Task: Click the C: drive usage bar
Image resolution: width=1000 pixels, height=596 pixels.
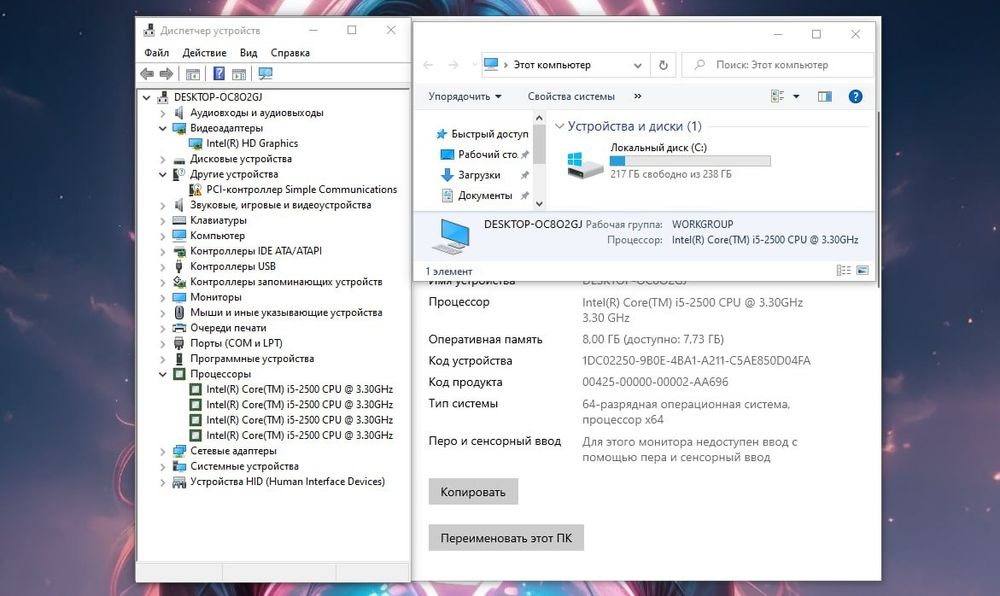Action: click(690, 161)
